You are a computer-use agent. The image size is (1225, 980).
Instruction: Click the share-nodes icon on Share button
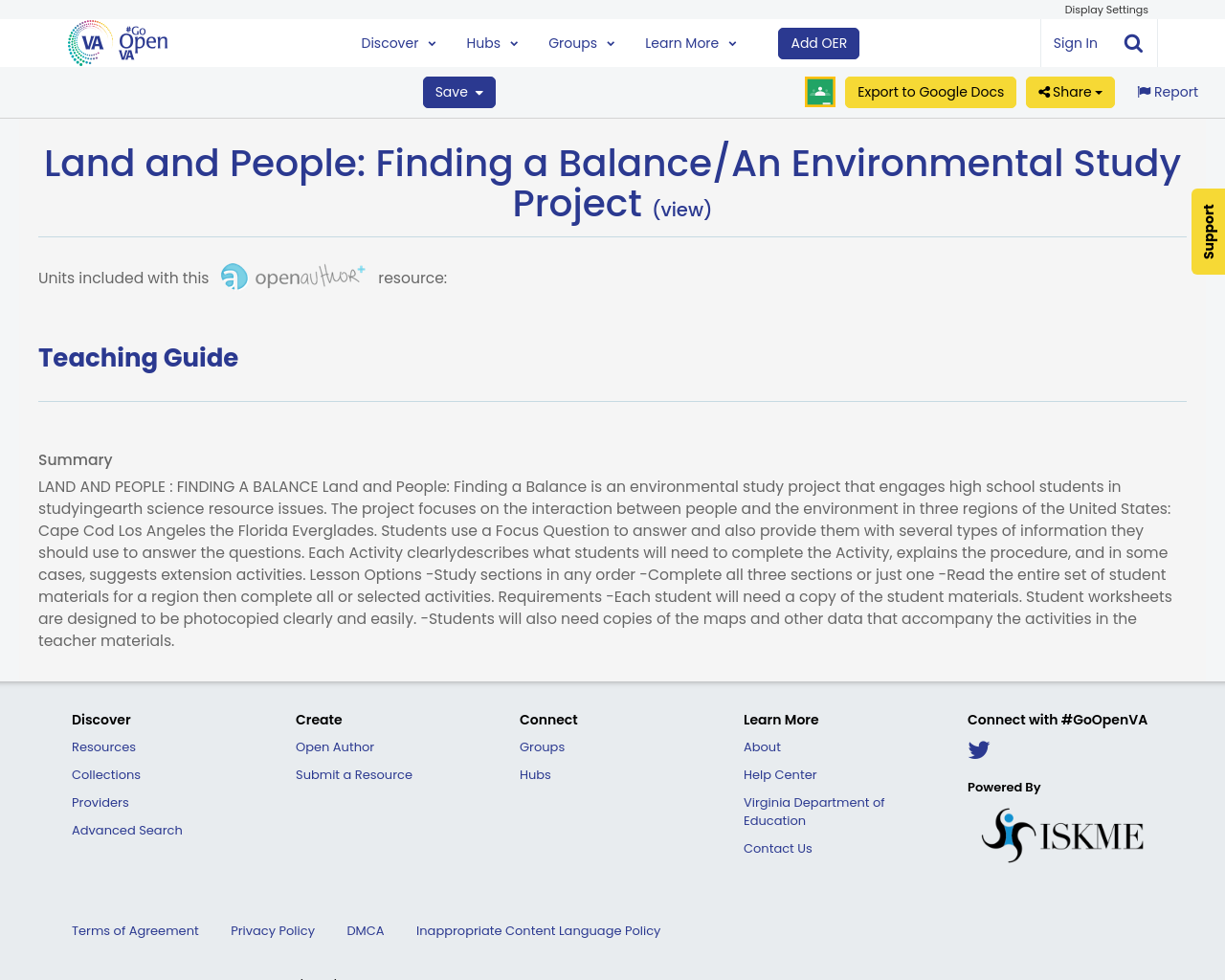click(1043, 90)
